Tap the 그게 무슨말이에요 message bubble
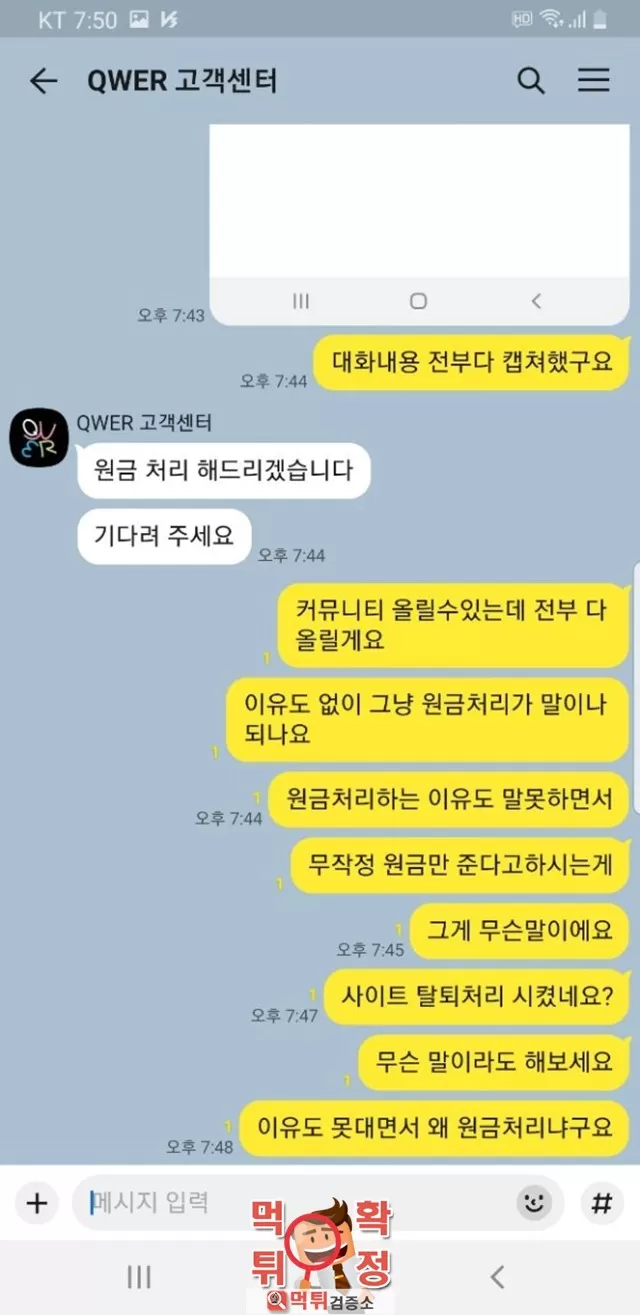Image resolution: width=640 pixels, height=1315 pixels. (x=519, y=931)
